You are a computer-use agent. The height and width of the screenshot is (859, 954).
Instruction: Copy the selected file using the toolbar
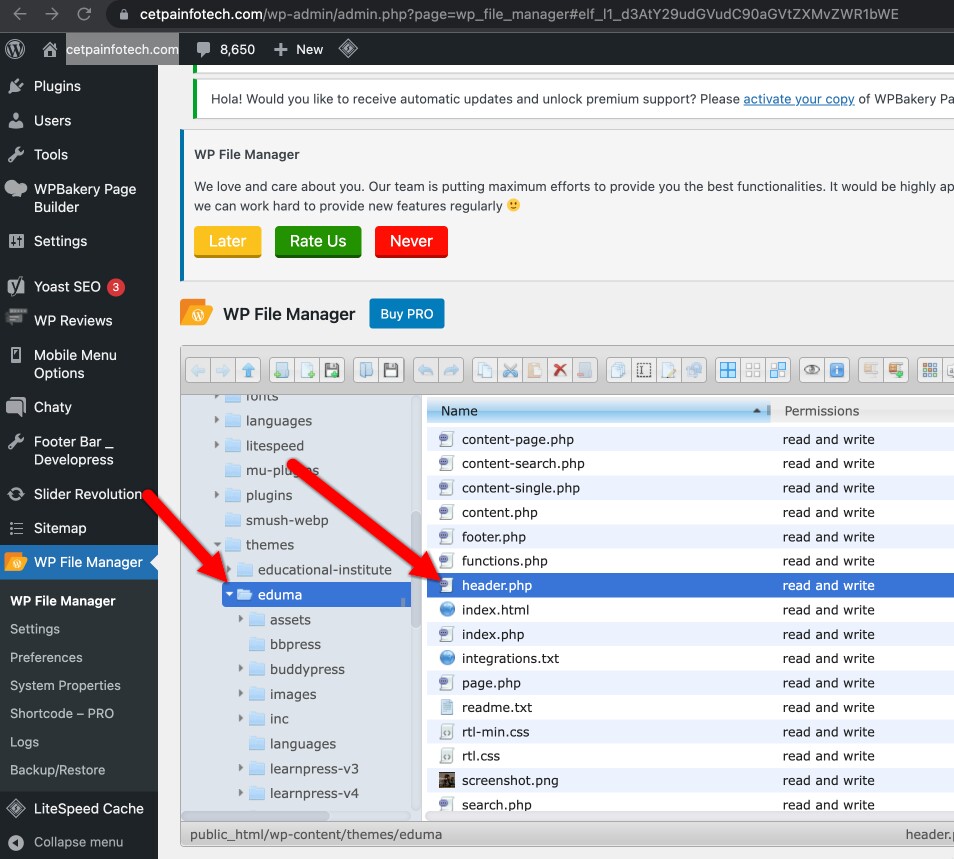[486, 369]
